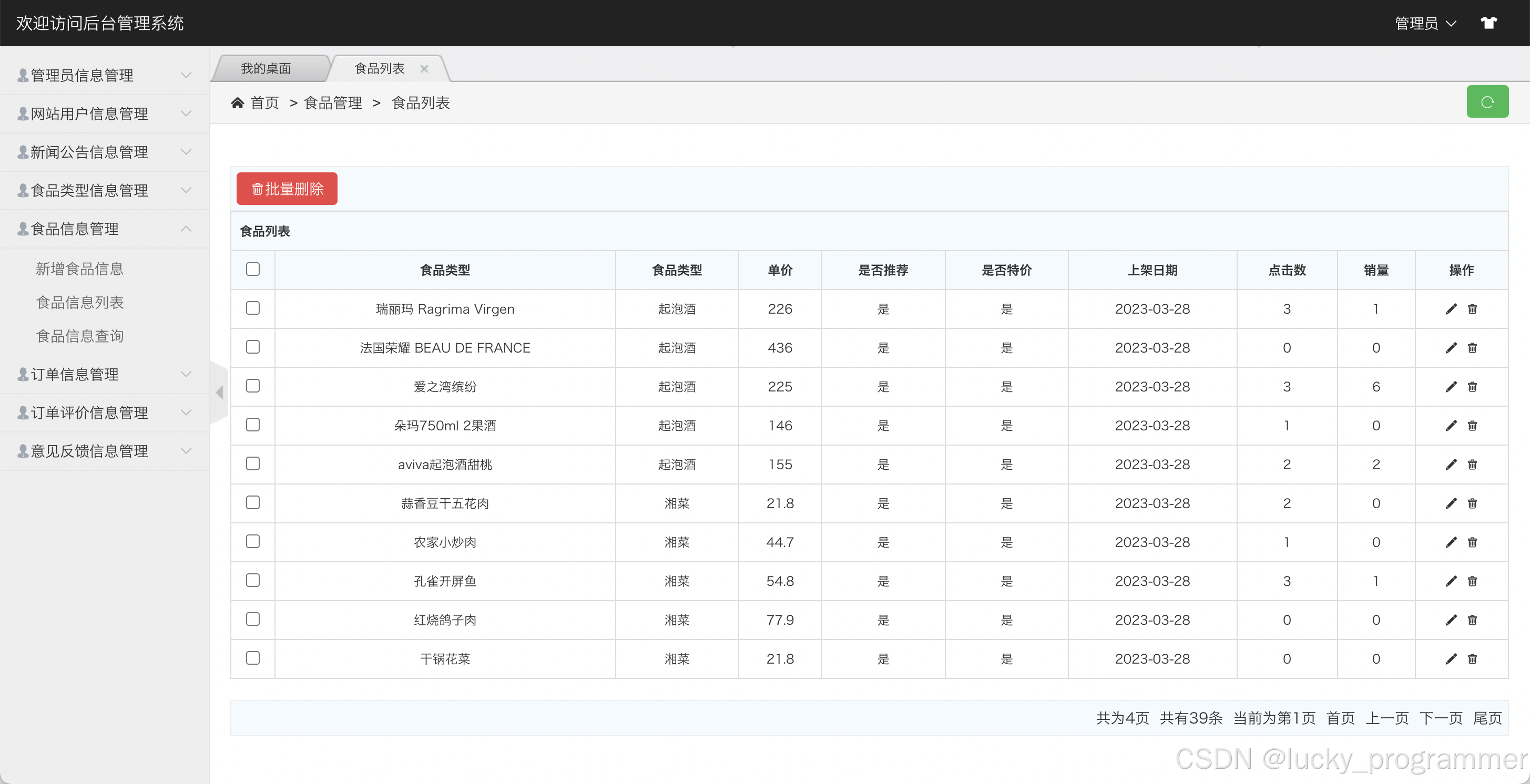Delete the 朵玛750ml 2果酒 row
This screenshot has height=784, width=1530.
point(1472,426)
